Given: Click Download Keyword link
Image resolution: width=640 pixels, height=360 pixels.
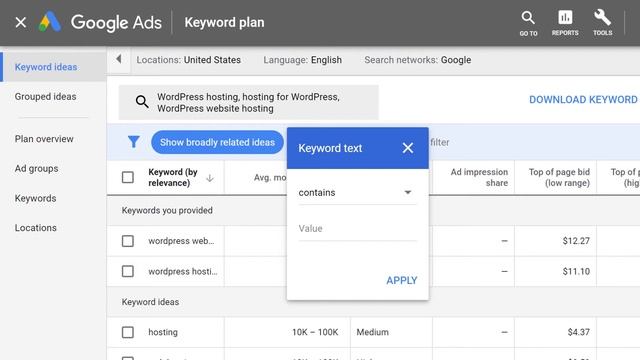Looking at the screenshot, I should click(584, 100).
